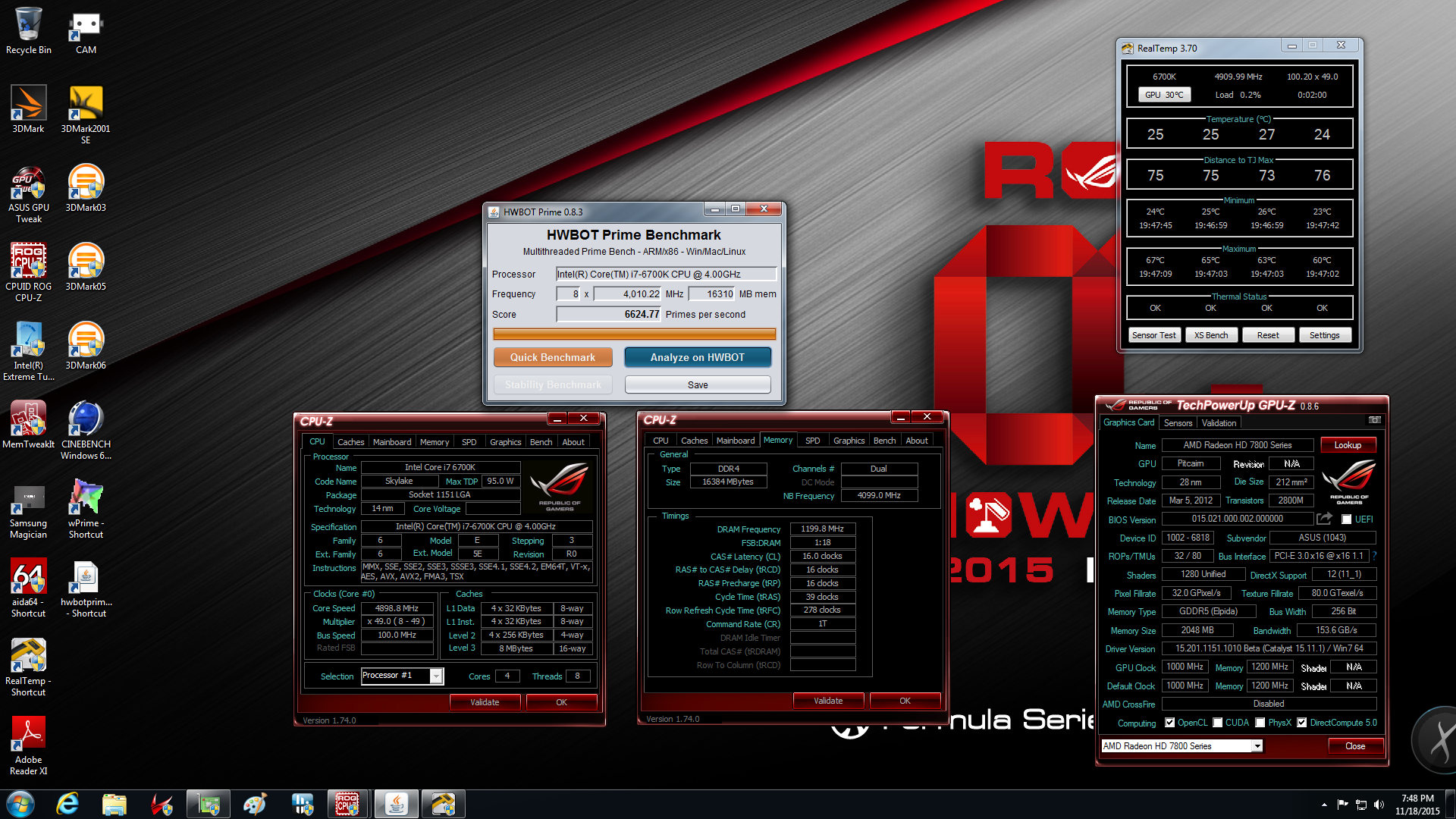Image resolution: width=1456 pixels, height=819 pixels.
Task: Open SPD tab in right CPU-Z window
Action: coord(812,441)
